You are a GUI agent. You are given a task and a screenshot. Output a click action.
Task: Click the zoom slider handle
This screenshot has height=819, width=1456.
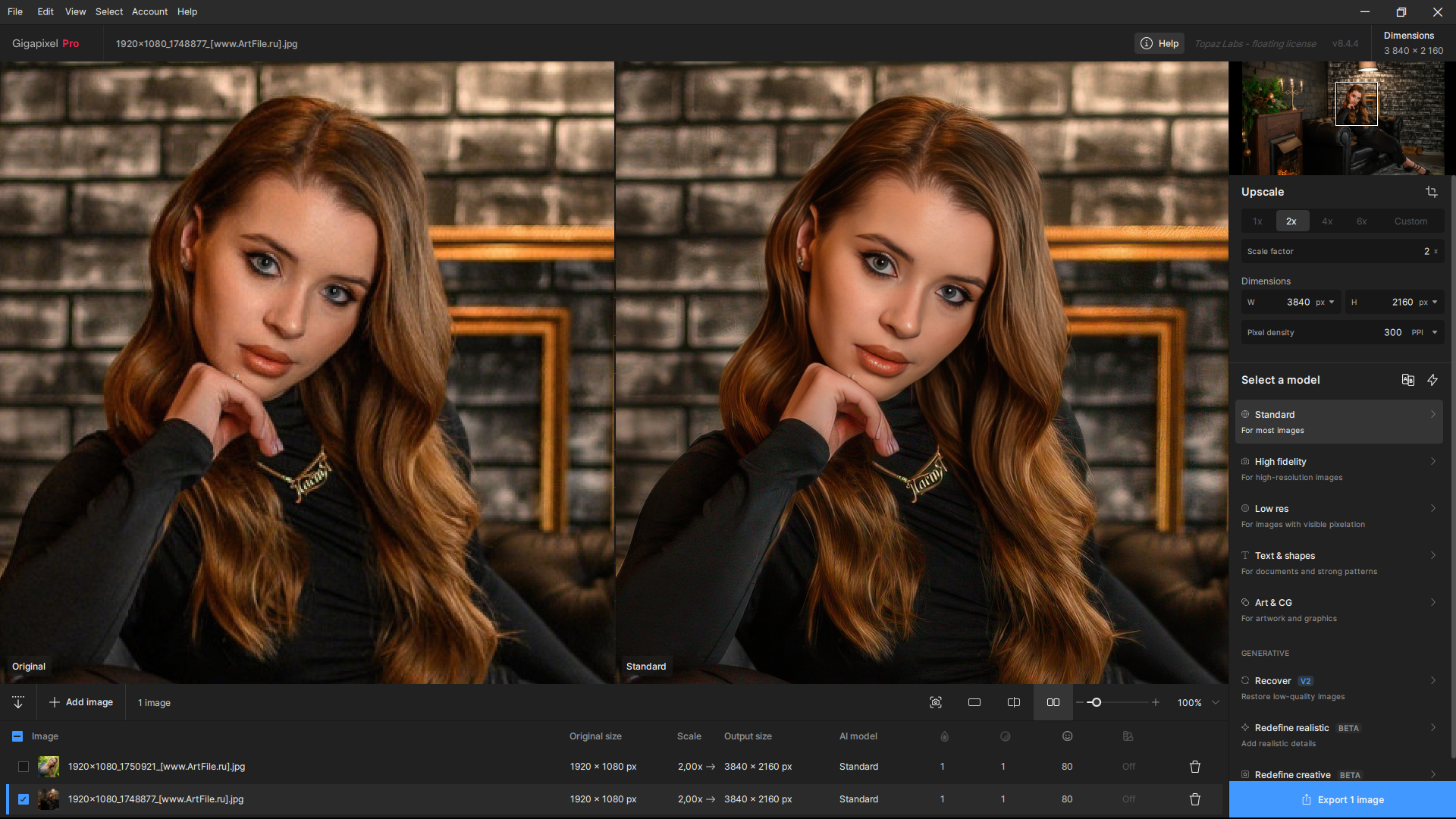coord(1096,702)
